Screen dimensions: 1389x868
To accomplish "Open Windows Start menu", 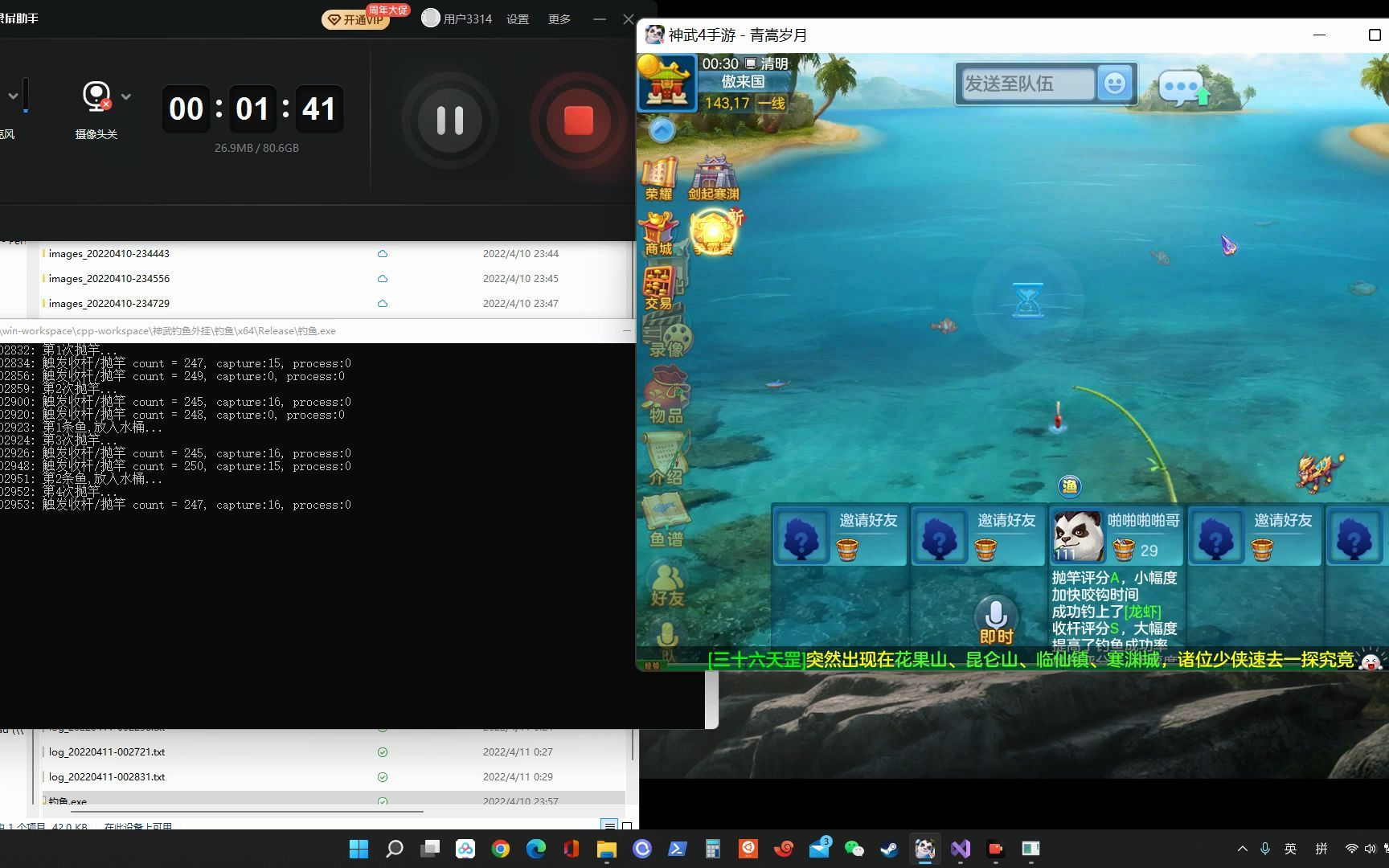I will click(359, 849).
